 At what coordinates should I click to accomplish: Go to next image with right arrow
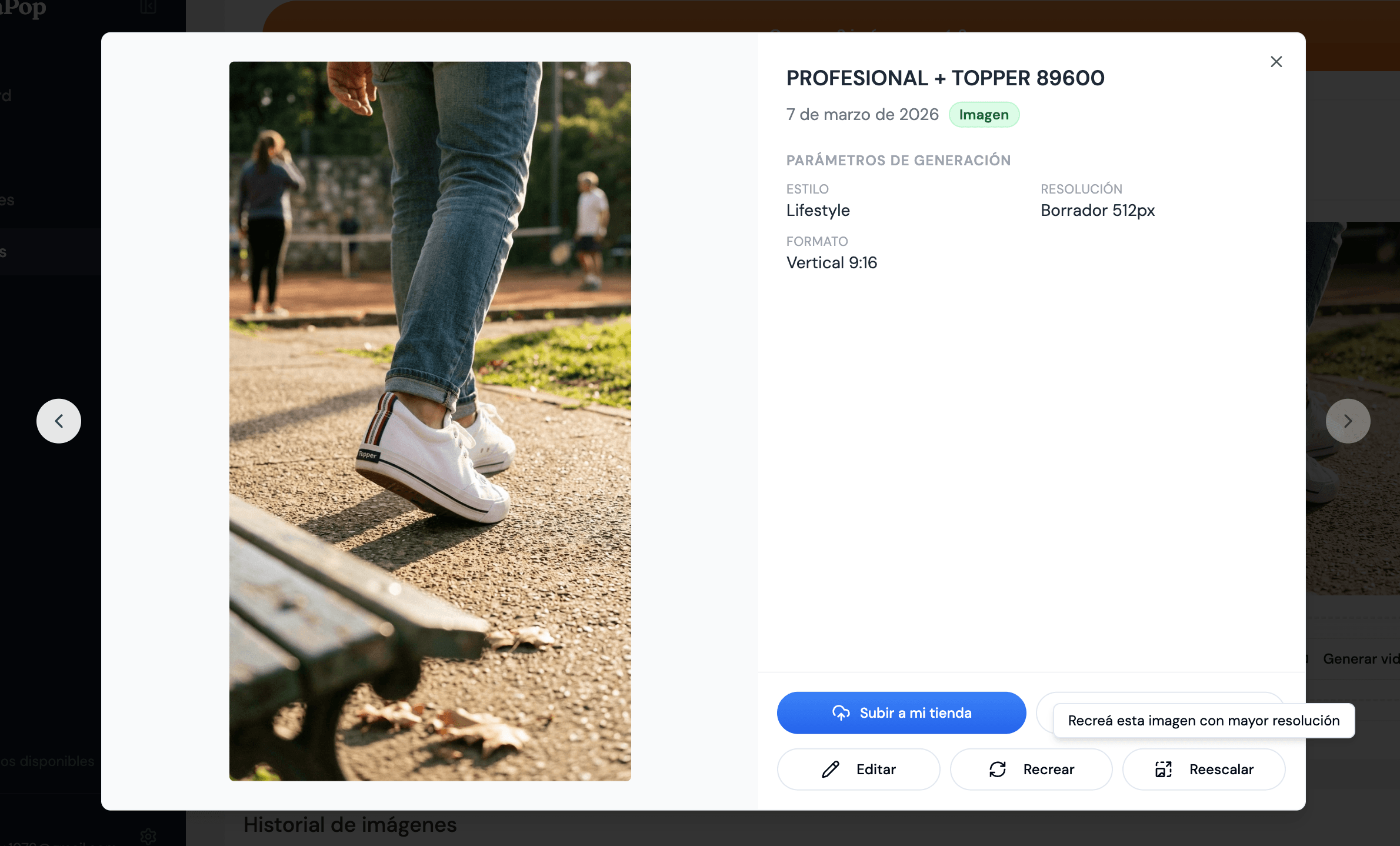pyautogui.click(x=1348, y=421)
